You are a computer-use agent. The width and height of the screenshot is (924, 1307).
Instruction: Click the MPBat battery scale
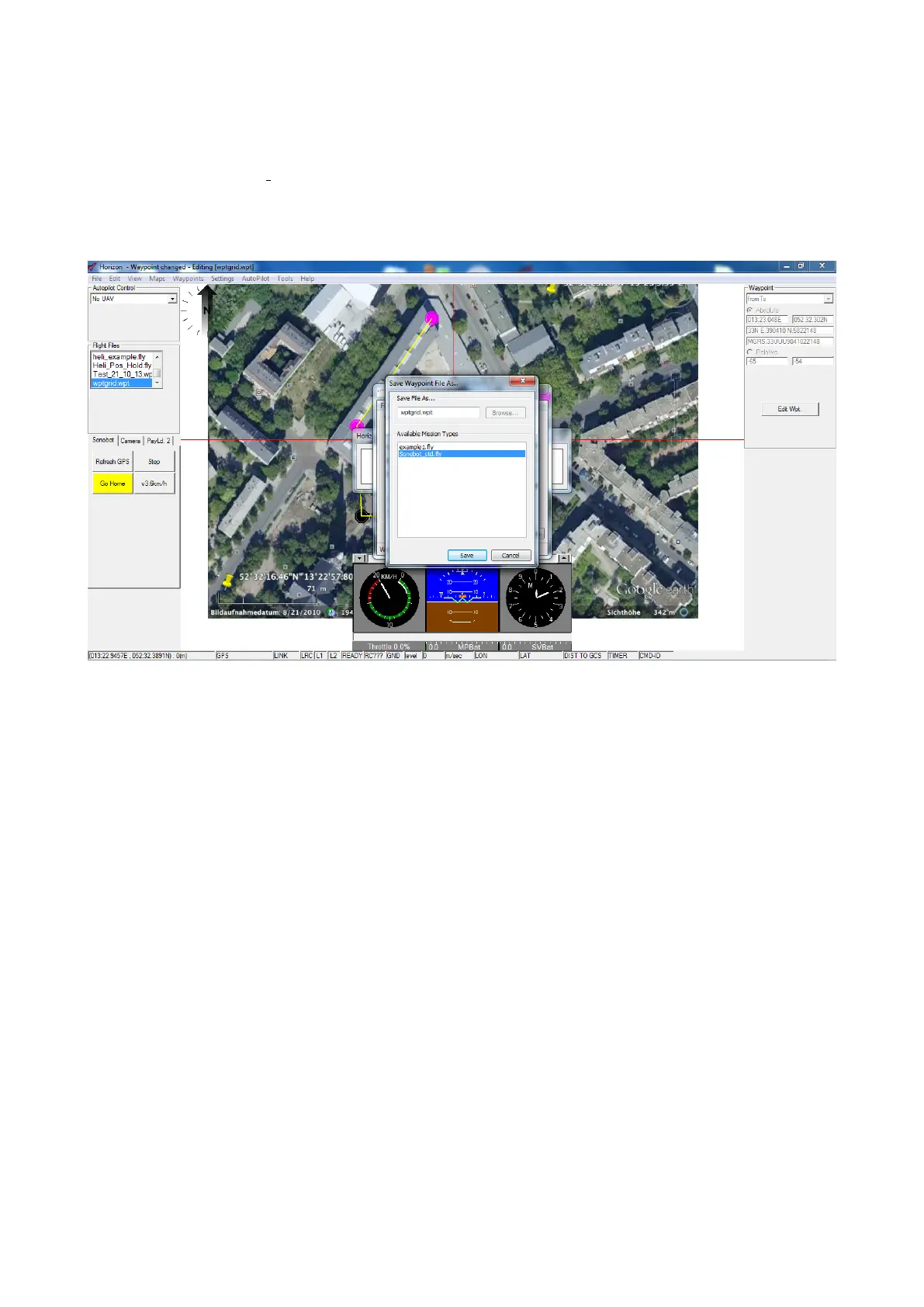tap(462, 647)
